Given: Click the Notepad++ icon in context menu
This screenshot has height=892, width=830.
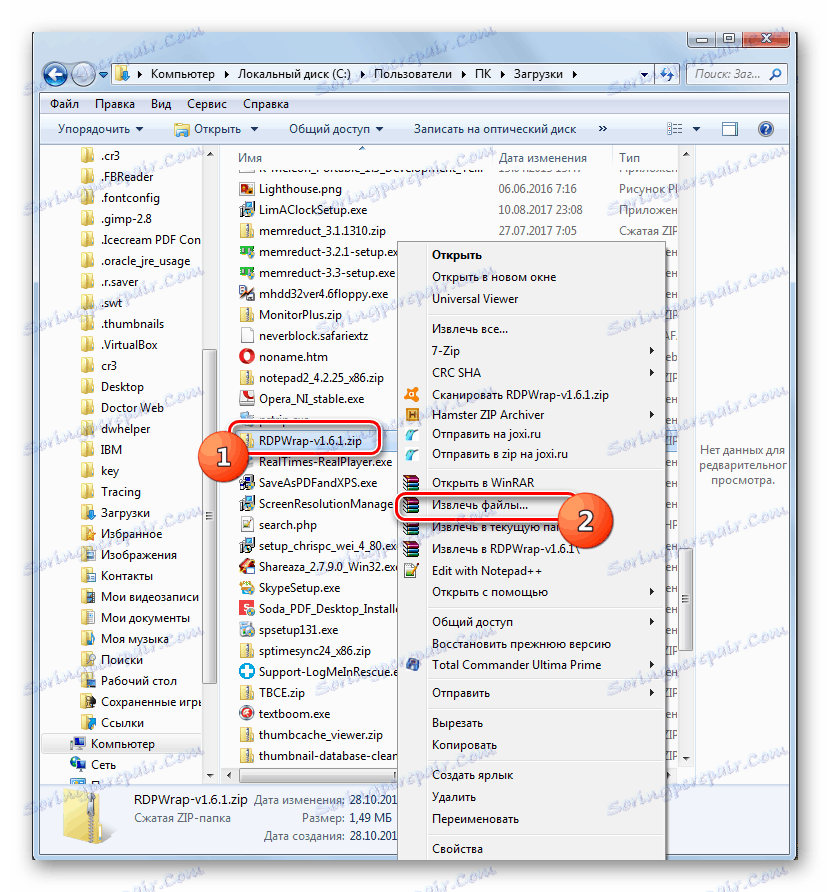Looking at the screenshot, I should coord(411,571).
